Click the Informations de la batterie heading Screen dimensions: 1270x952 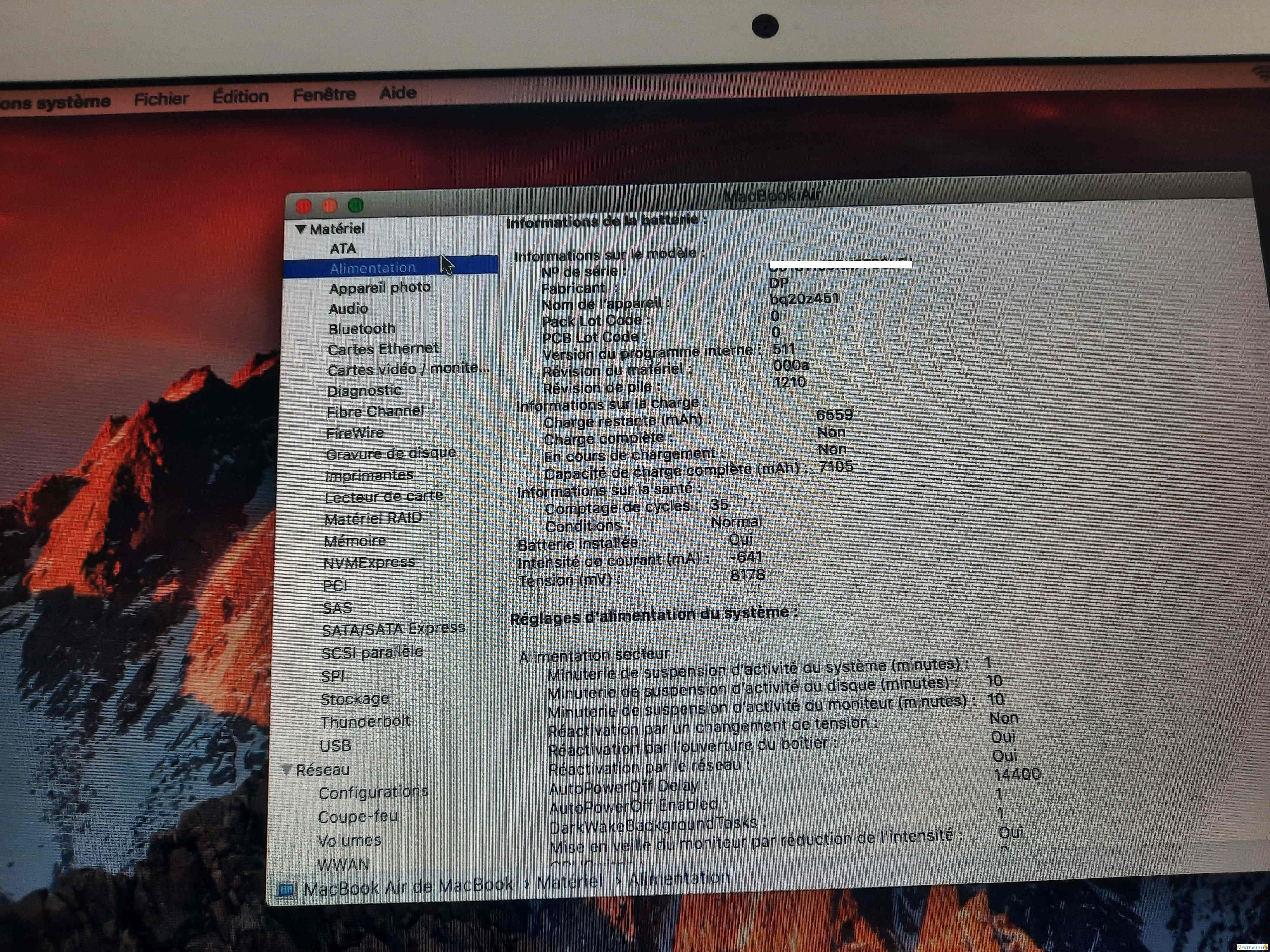(x=607, y=221)
